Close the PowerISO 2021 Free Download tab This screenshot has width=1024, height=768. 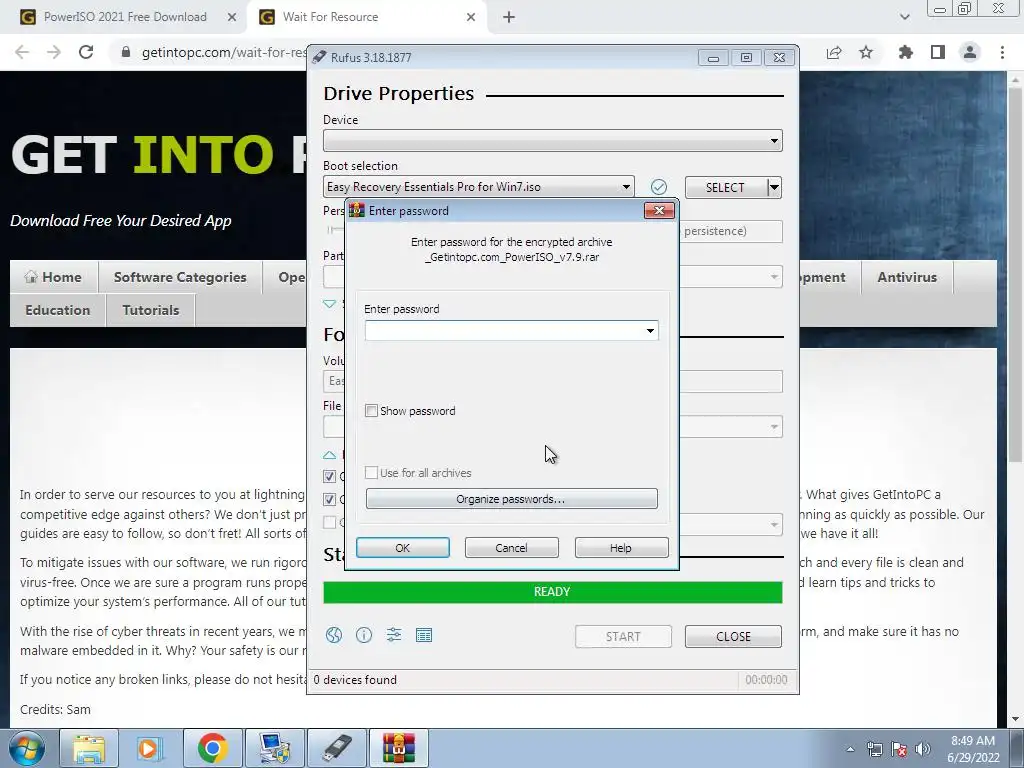[231, 17]
